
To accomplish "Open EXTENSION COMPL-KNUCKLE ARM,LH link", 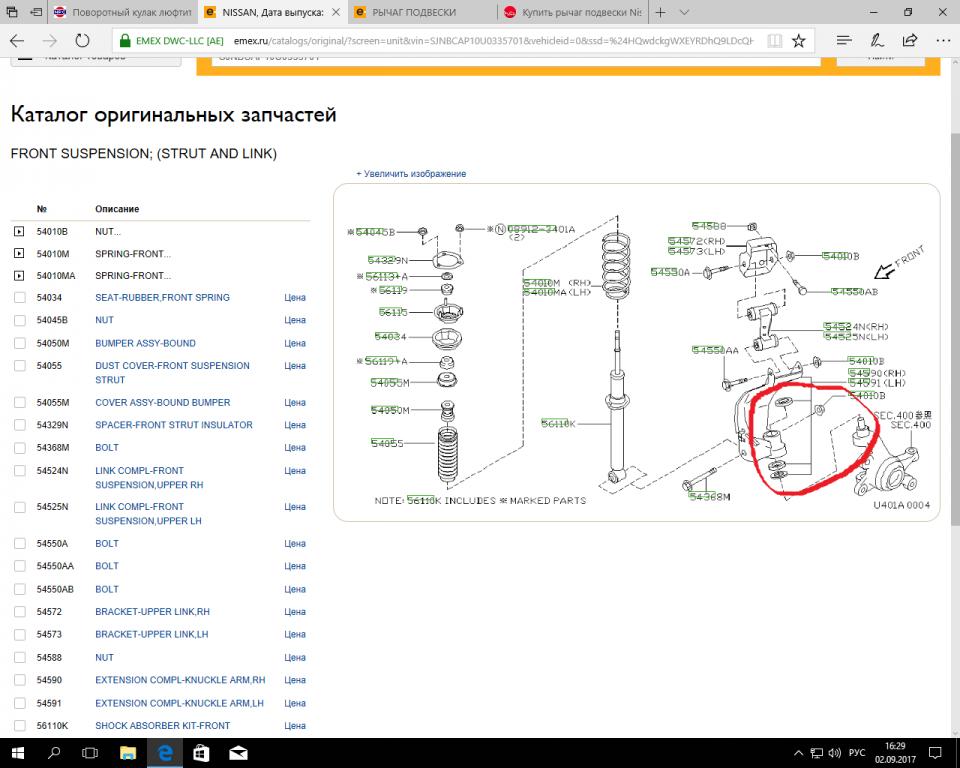I will tap(179, 703).
